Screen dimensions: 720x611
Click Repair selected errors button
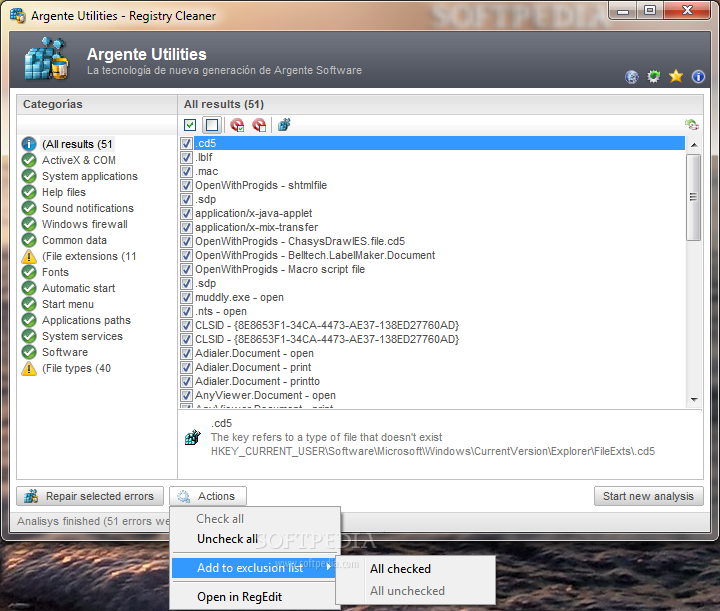(90, 496)
